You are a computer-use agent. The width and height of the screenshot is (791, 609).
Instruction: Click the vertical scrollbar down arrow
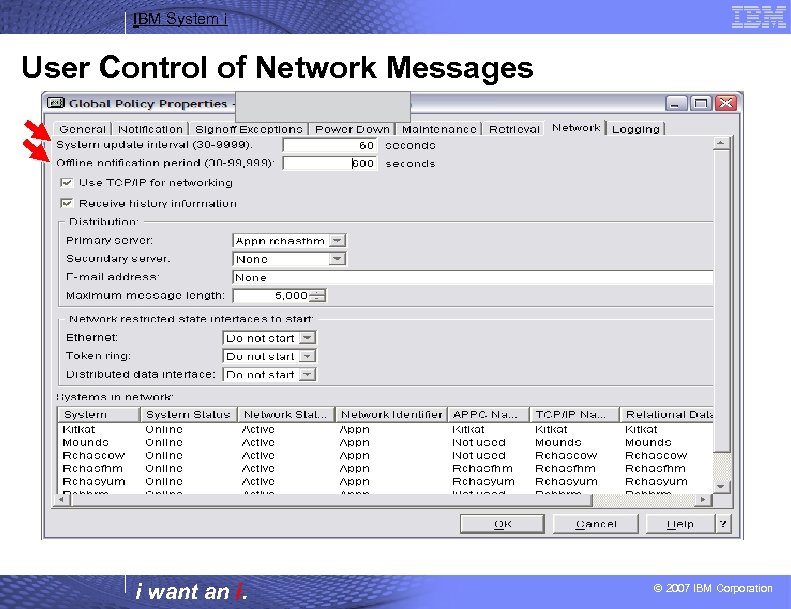pos(721,486)
